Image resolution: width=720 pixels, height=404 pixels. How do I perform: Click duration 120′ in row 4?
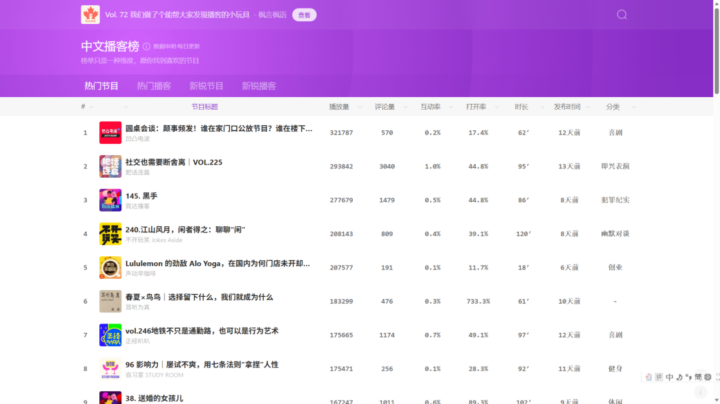pos(523,234)
